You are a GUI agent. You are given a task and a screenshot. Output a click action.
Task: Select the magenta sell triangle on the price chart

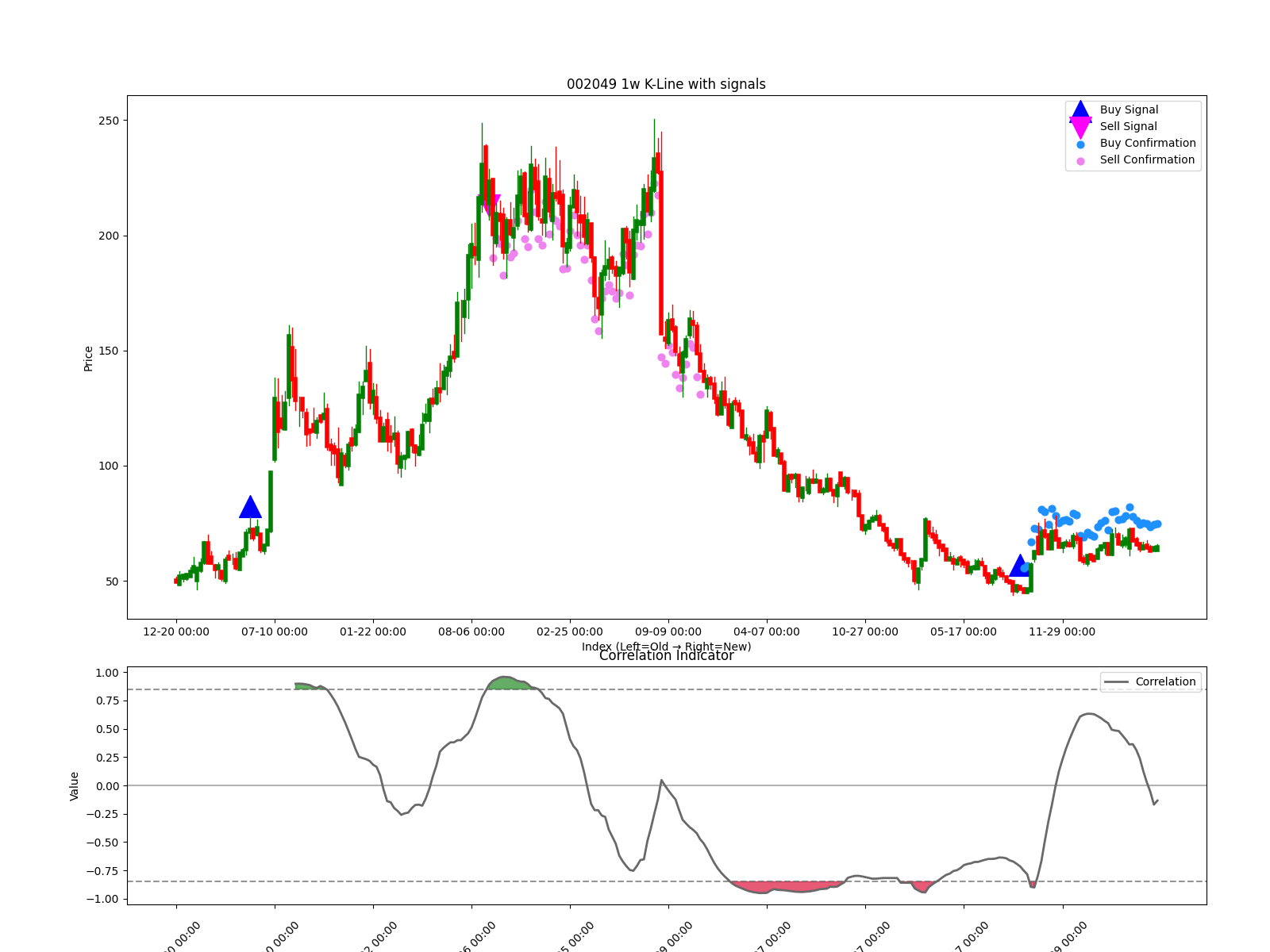coord(491,205)
